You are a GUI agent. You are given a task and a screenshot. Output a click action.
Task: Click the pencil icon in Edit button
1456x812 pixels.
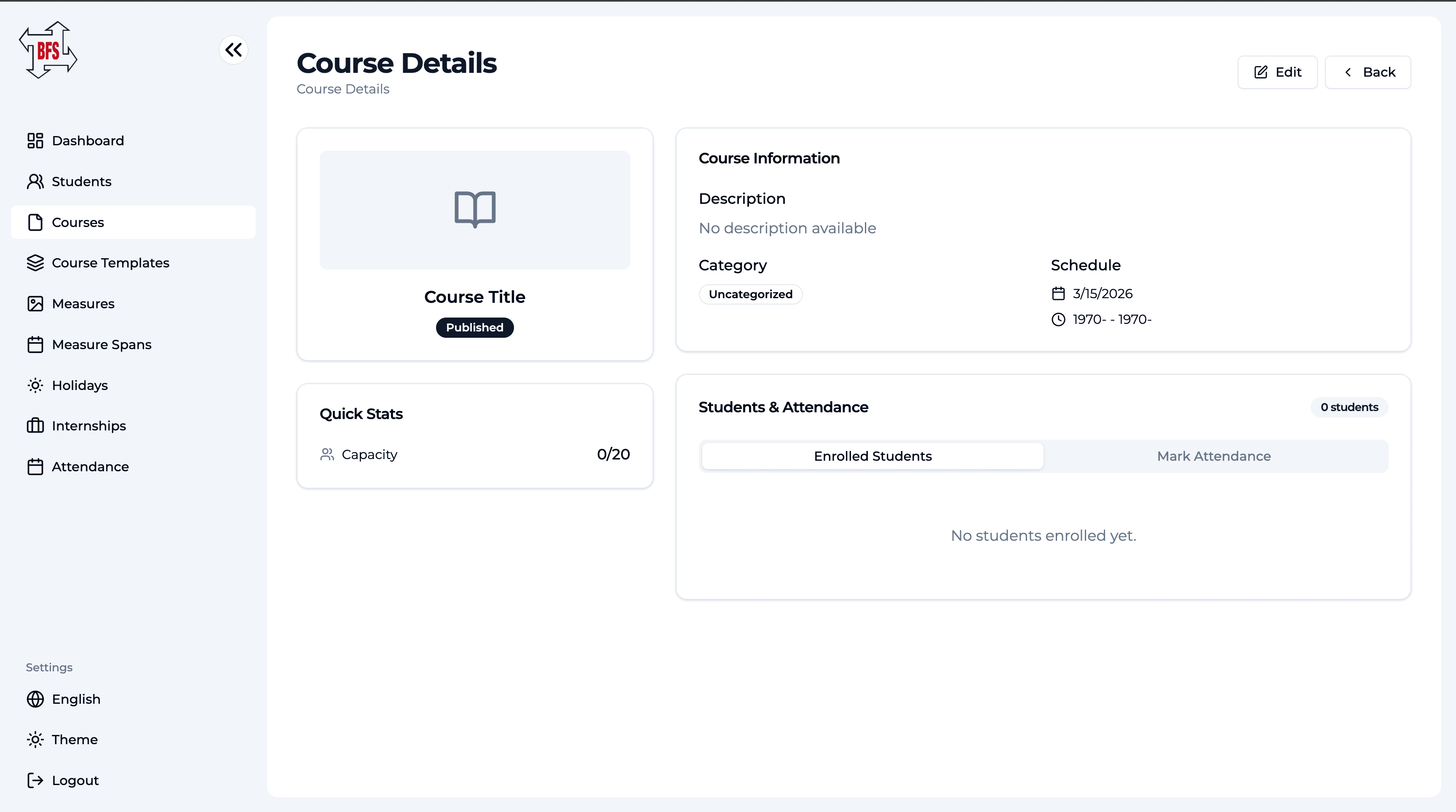click(1261, 72)
